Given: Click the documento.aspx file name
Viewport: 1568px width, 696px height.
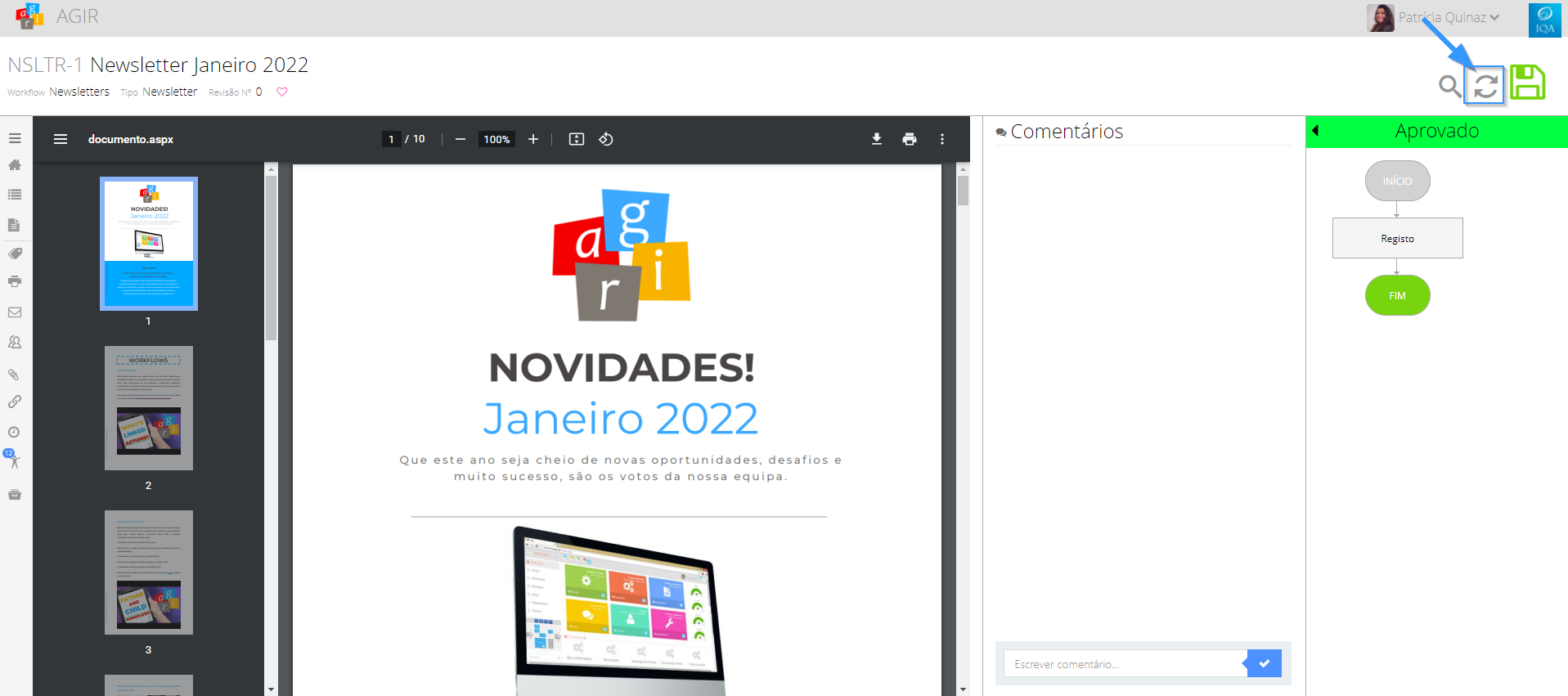Looking at the screenshot, I should click(x=131, y=139).
